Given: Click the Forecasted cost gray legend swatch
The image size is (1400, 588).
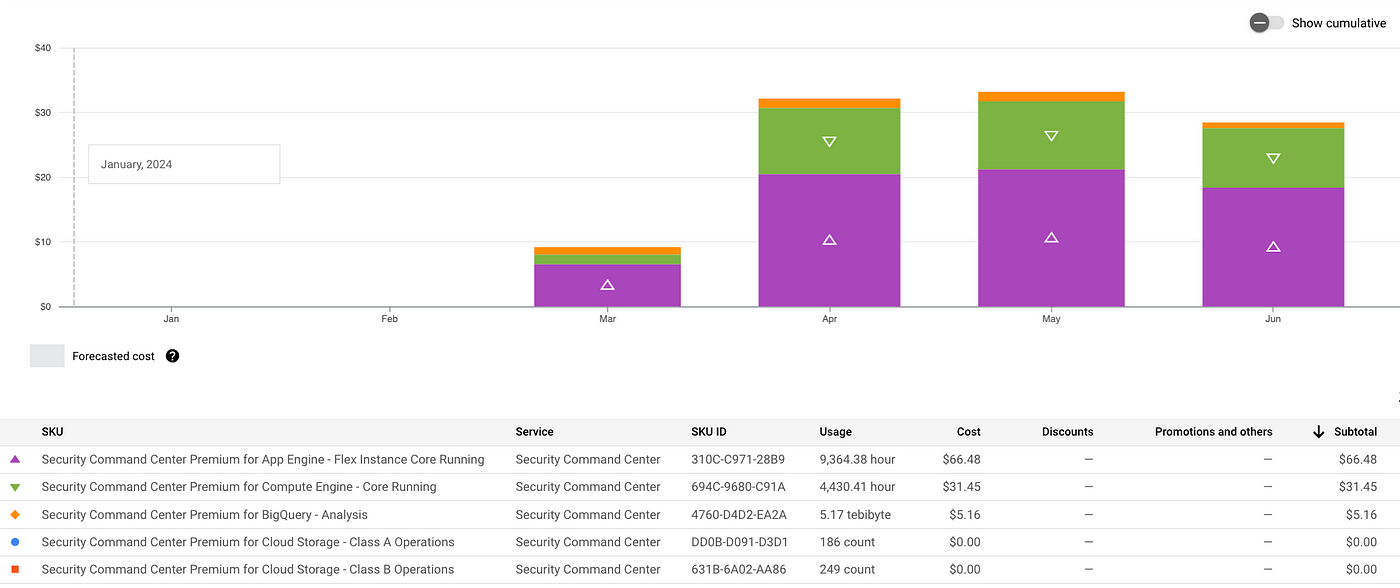Looking at the screenshot, I should (47, 356).
